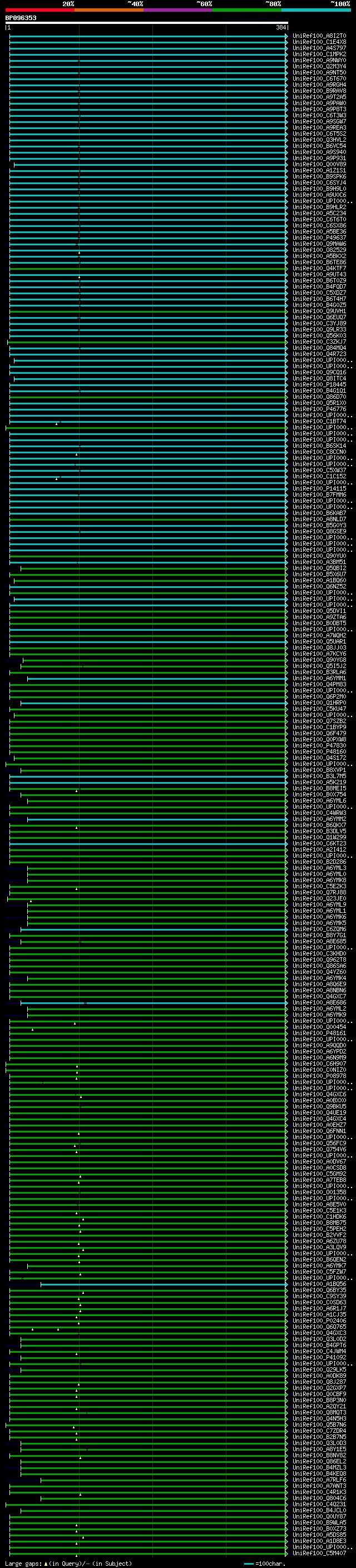Click UniRef100_Q9MAW6 label
The image size is (356, 1568).
click(x=319, y=244)
